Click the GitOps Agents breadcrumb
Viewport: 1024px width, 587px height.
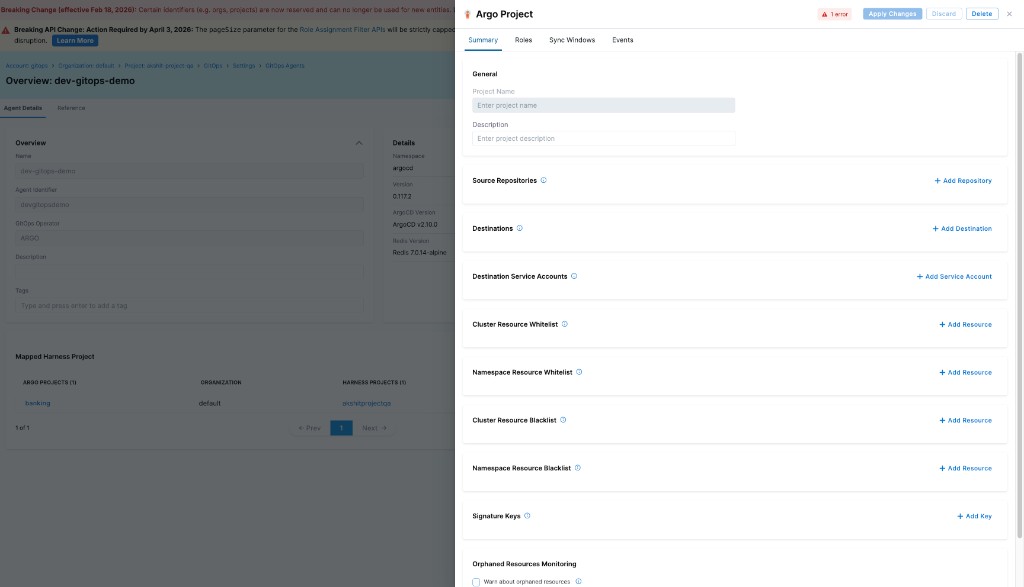click(285, 66)
